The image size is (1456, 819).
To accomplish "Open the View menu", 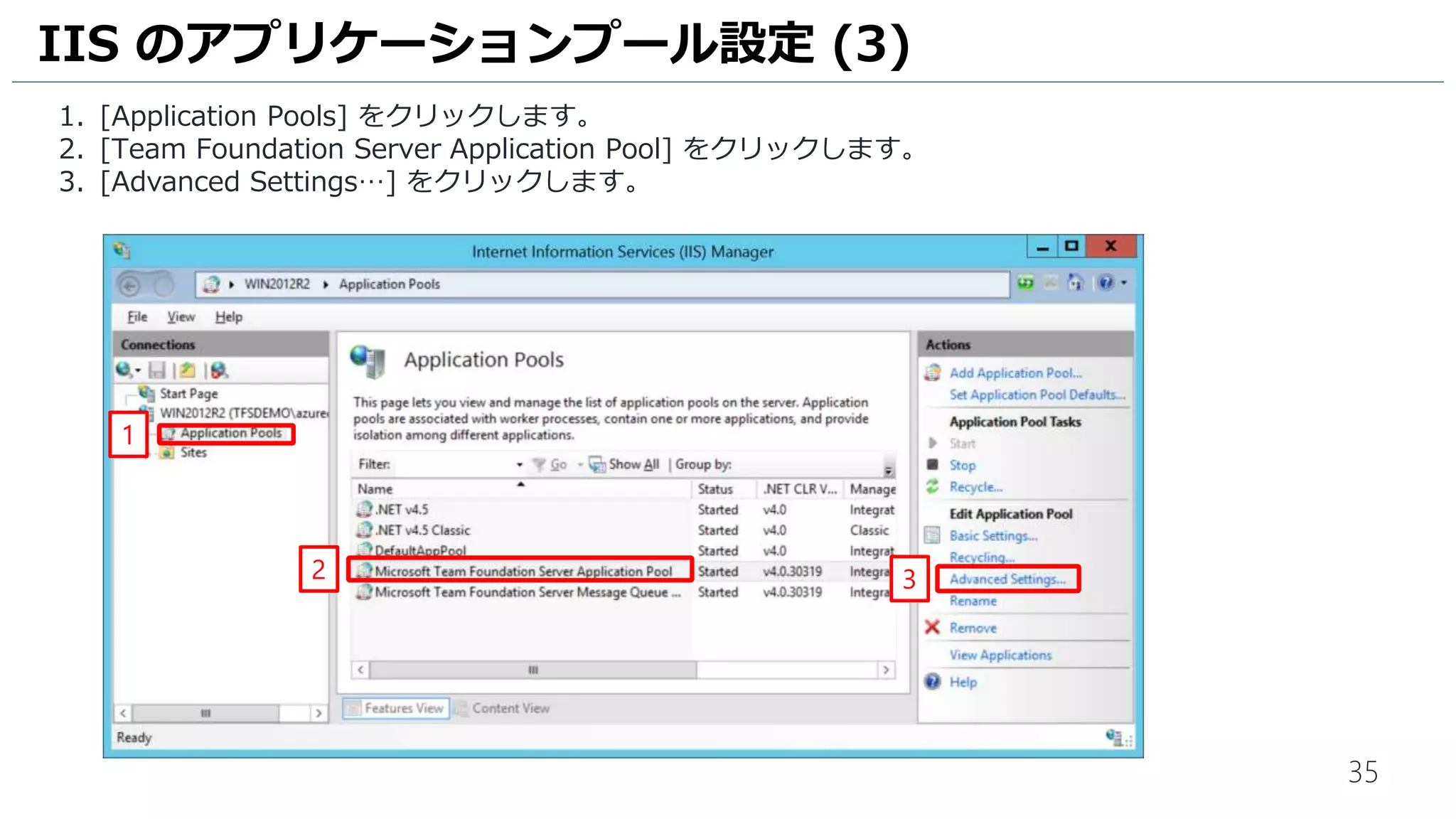I will pos(181,317).
